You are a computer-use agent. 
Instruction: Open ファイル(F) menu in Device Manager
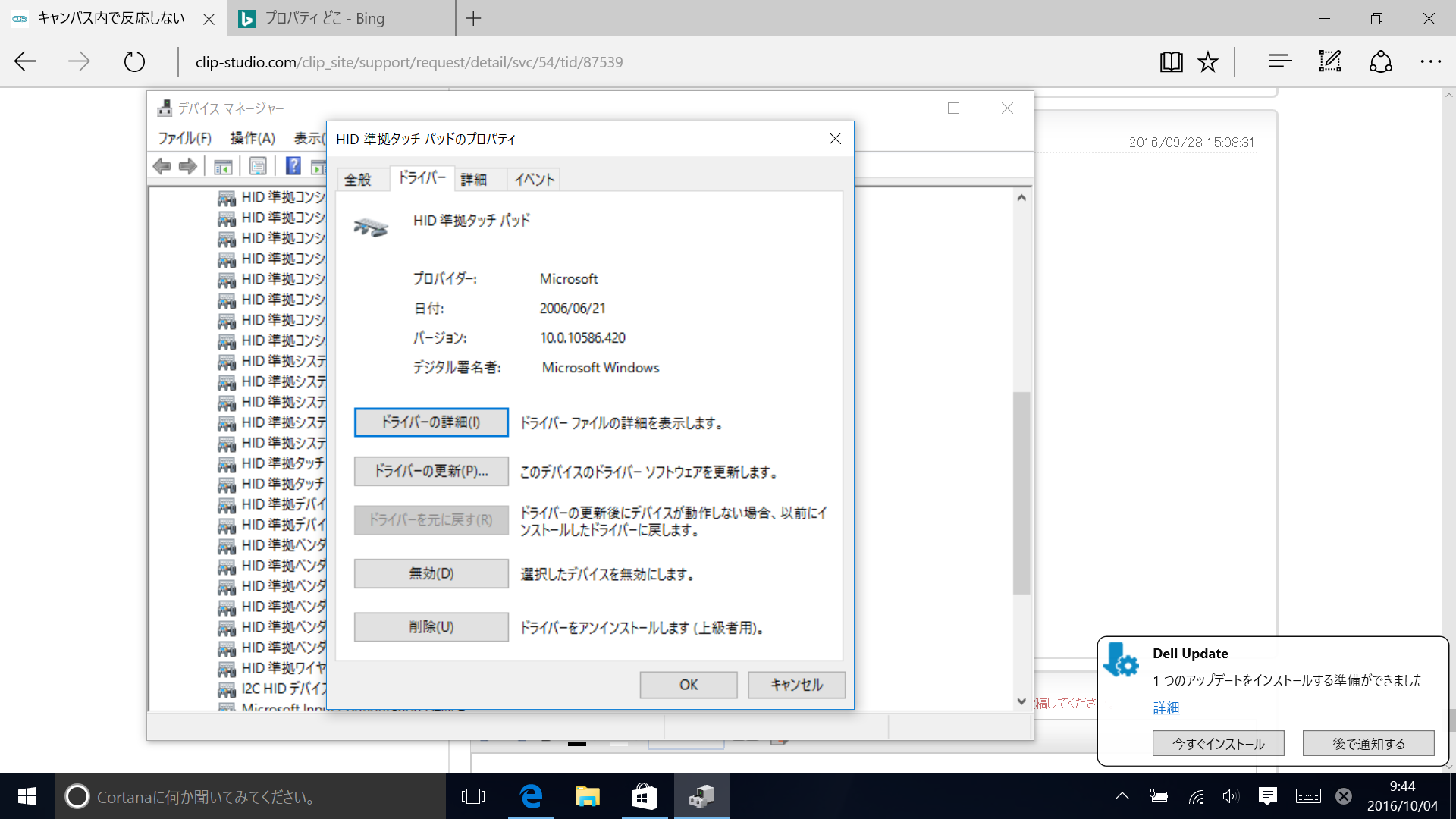click(x=184, y=138)
